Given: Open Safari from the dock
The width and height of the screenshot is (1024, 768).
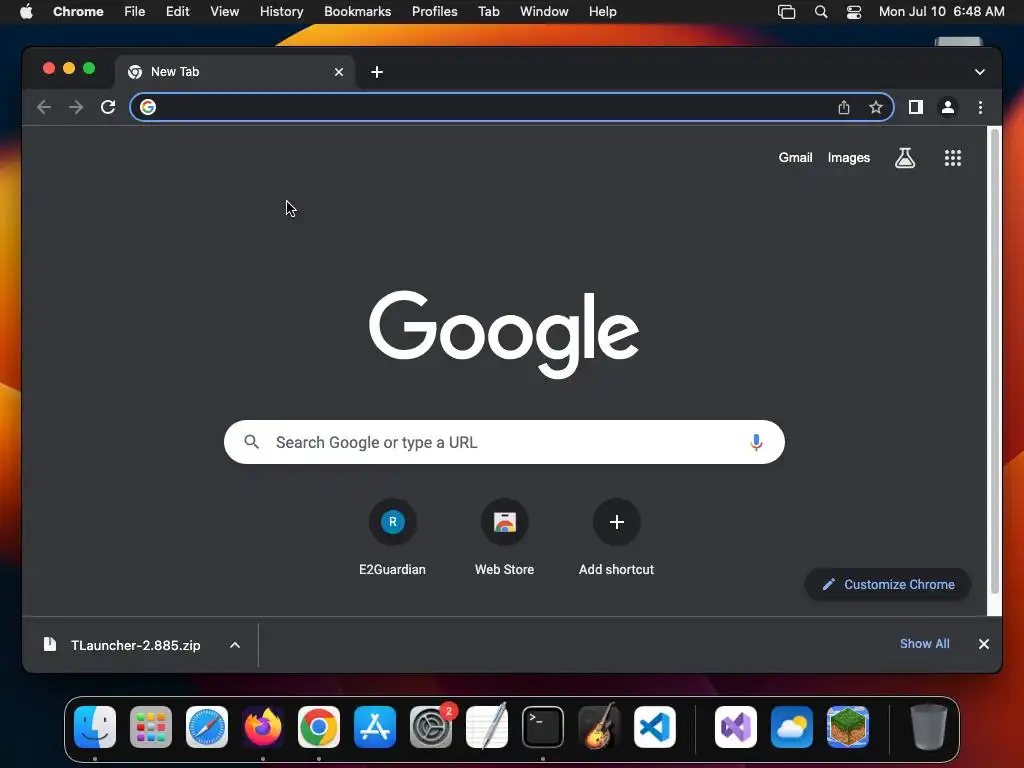Looking at the screenshot, I should pos(207,727).
